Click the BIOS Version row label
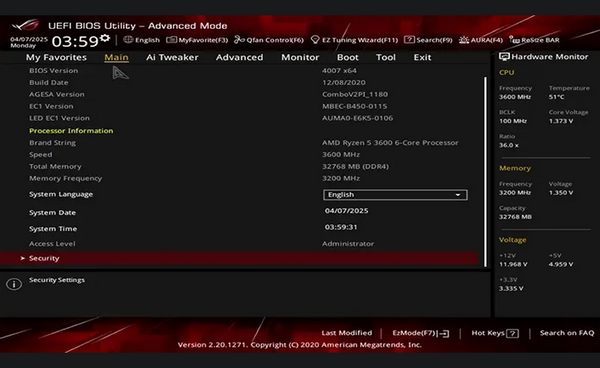 [54, 71]
